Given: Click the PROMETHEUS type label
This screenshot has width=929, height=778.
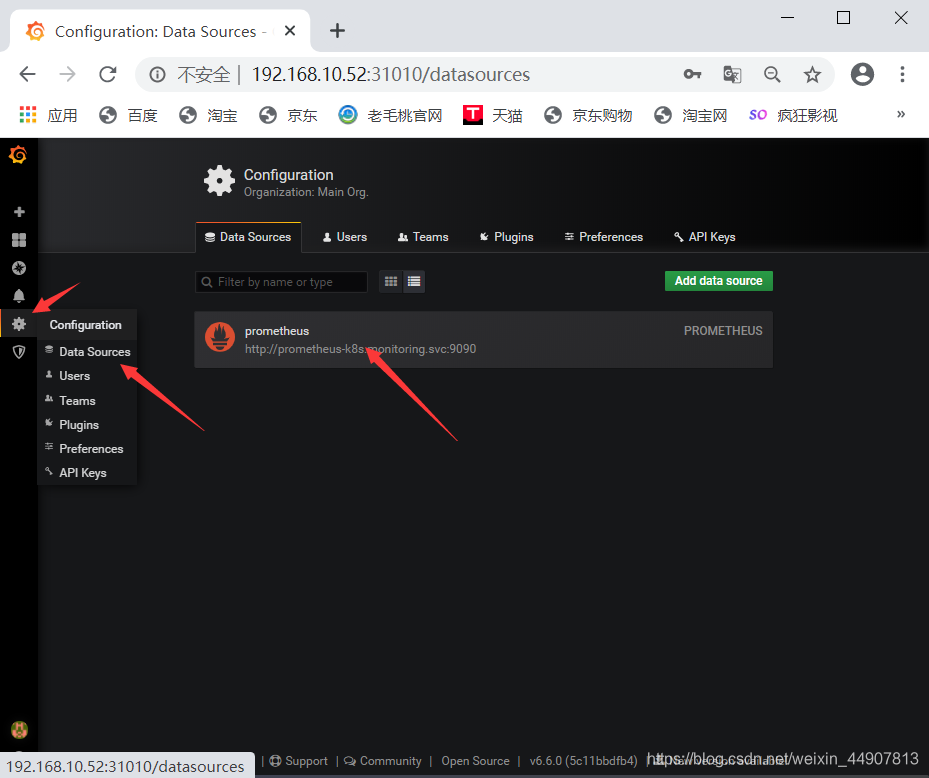Looking at the screenshot, I should [x=723, y=331].
